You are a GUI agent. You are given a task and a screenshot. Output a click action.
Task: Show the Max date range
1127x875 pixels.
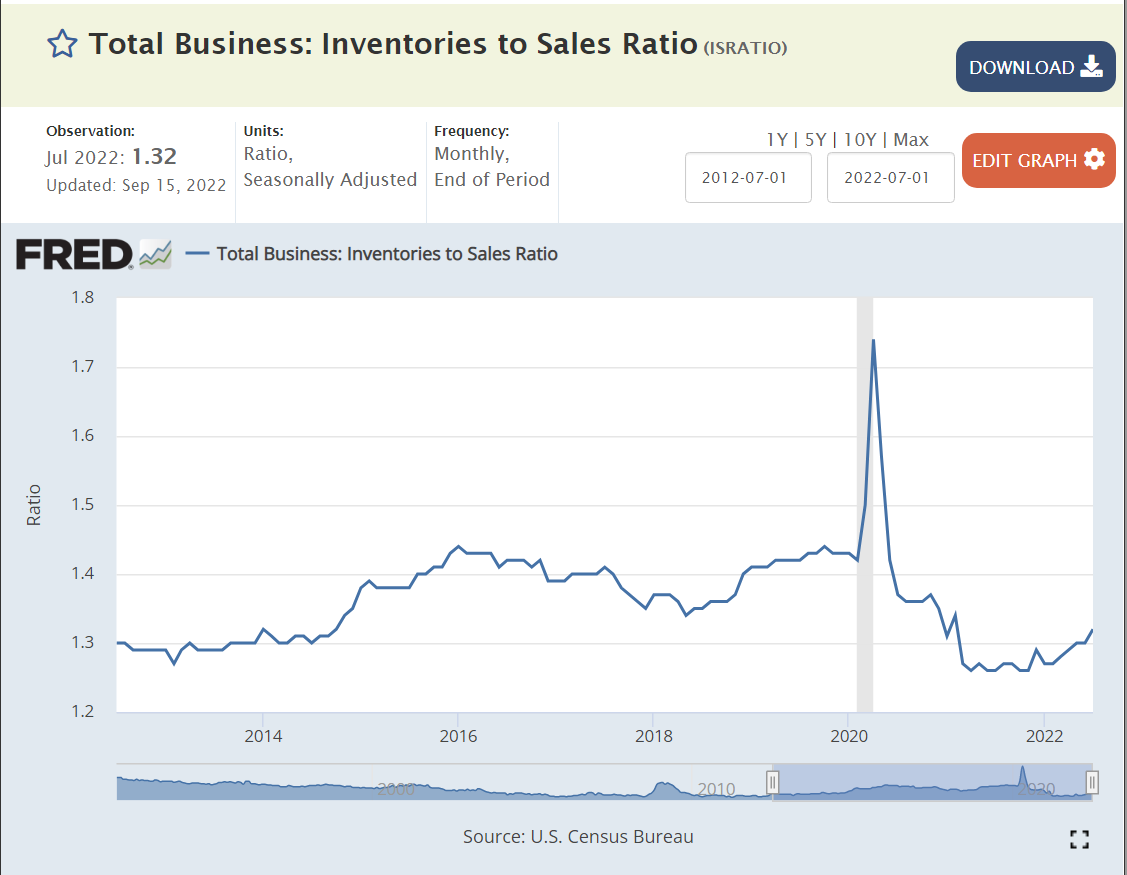click(911, 140)
